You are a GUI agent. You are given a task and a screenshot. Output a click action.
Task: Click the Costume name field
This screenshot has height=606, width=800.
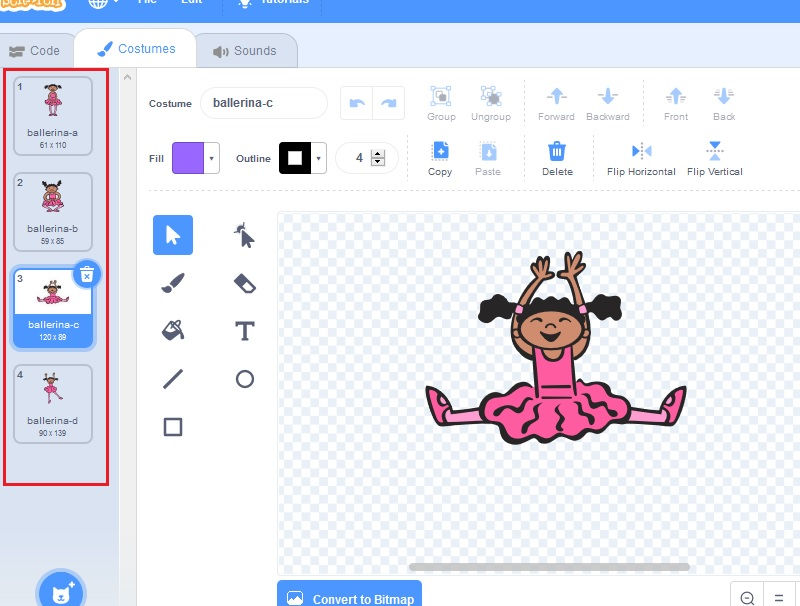[x=264, y=103]
